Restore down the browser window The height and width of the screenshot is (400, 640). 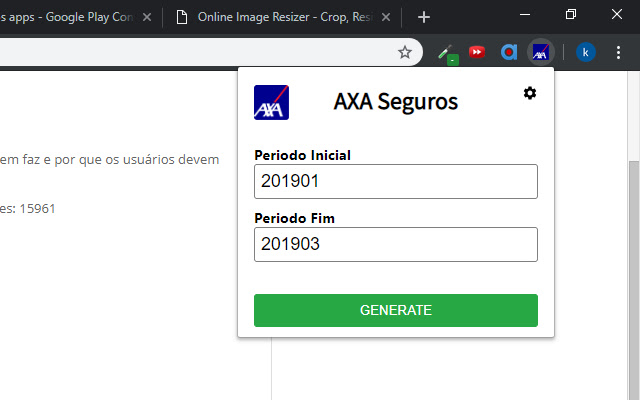pos(571,15)
